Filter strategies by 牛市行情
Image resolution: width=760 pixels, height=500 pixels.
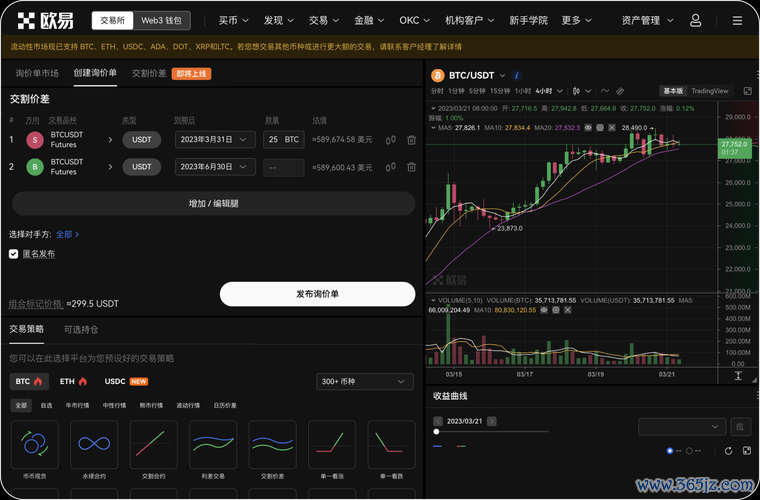(x=78, y=405)
